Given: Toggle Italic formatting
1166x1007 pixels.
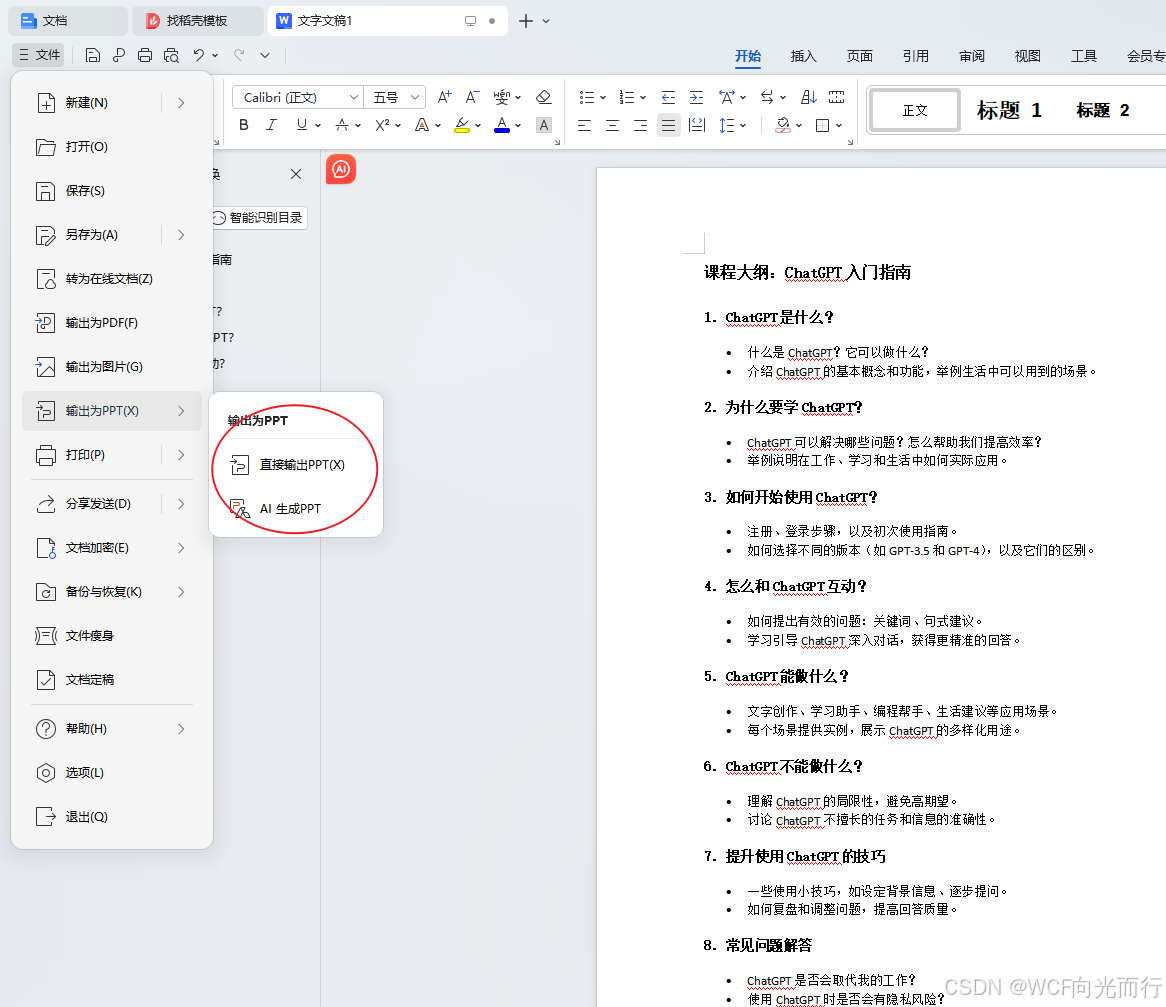Looking at the screenshot, I should 271,125.
